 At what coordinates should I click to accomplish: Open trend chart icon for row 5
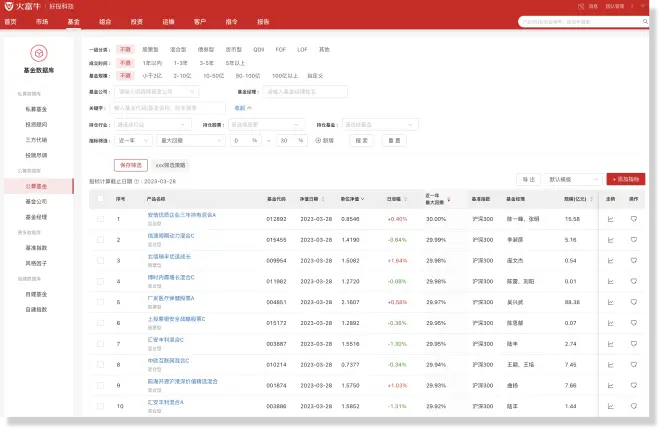611,301
